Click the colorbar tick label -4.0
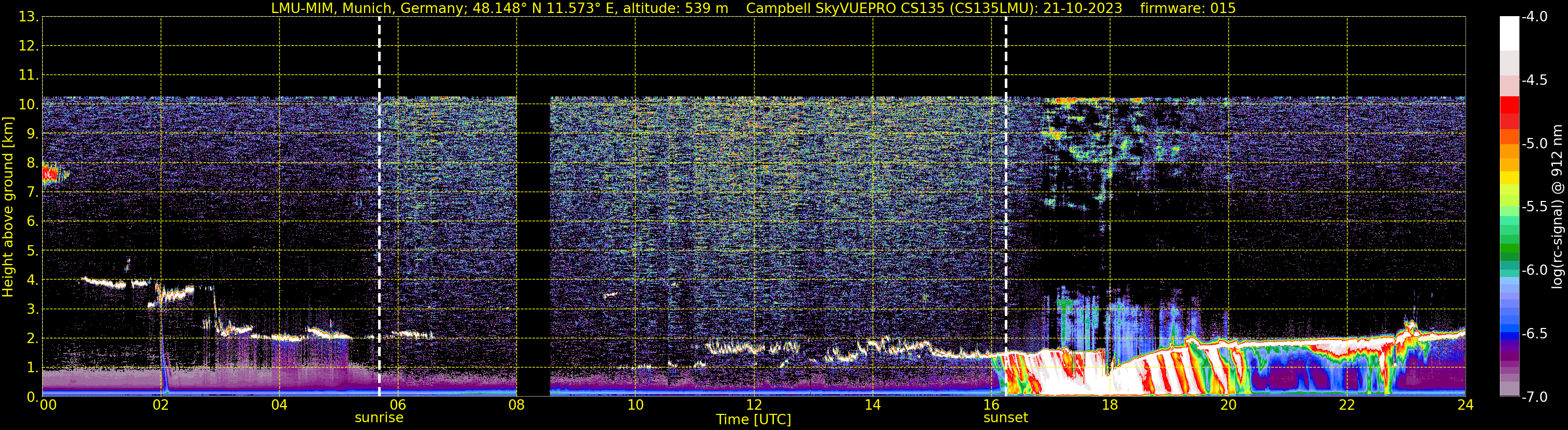 1534,17
